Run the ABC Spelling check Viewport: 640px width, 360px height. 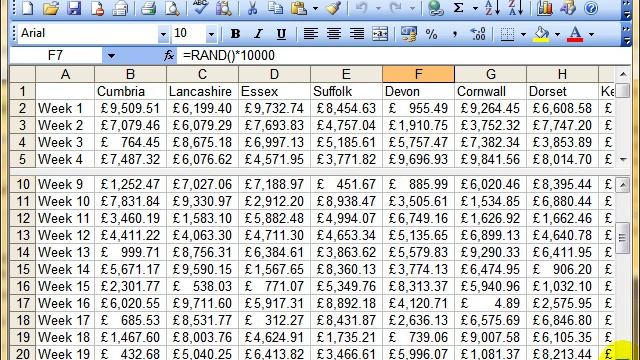200,8
